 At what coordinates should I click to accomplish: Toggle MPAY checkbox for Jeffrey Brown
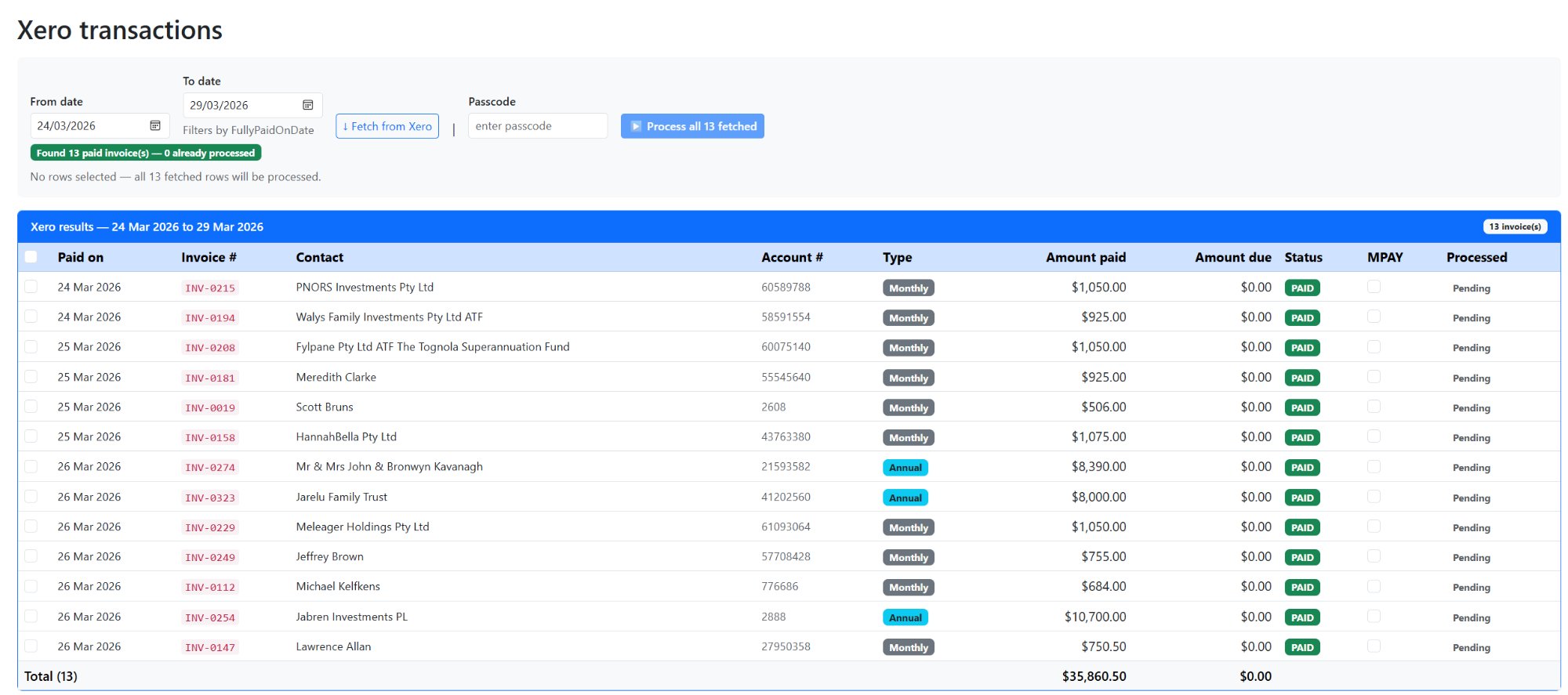1374,556
